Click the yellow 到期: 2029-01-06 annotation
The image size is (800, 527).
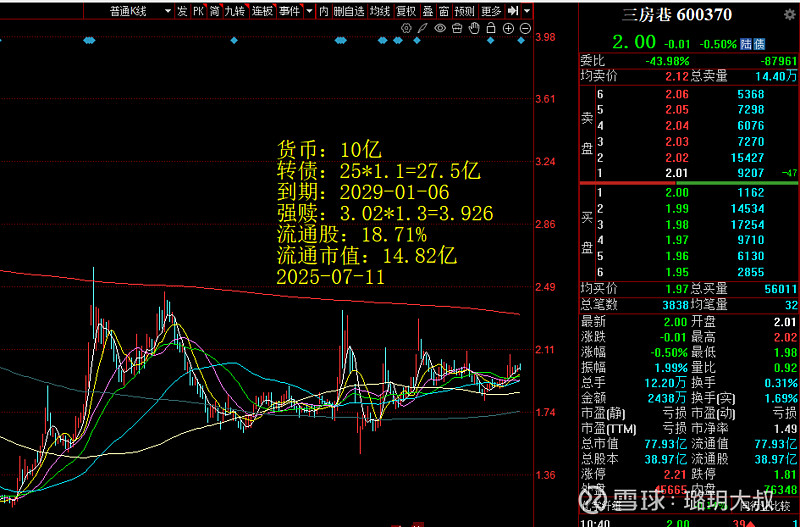coord(363,192)
